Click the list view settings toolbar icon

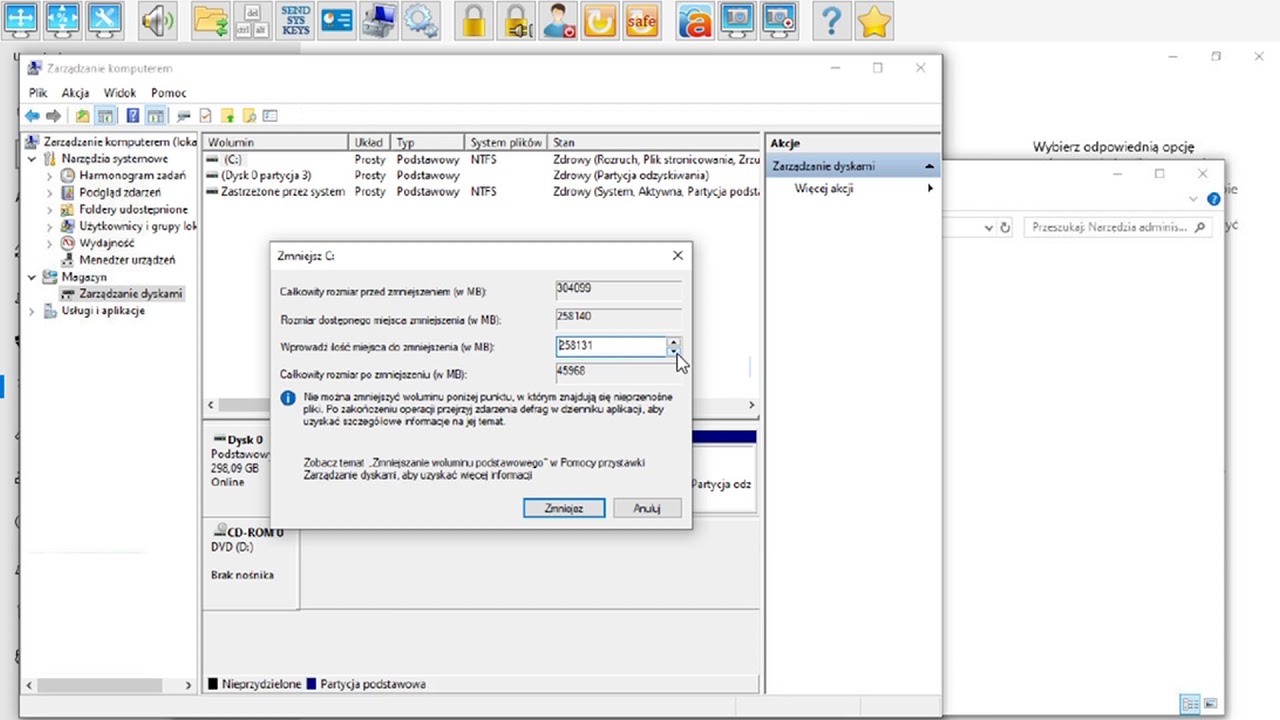tap(270, 116)
